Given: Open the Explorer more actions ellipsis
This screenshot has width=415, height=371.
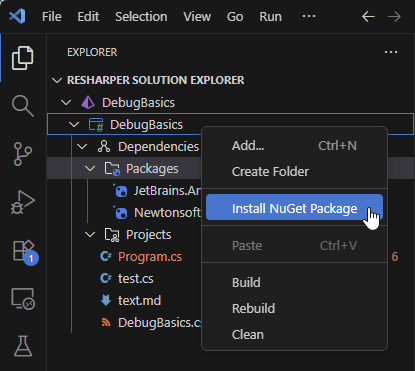Looking at the screenshot, I should [391, 52].
